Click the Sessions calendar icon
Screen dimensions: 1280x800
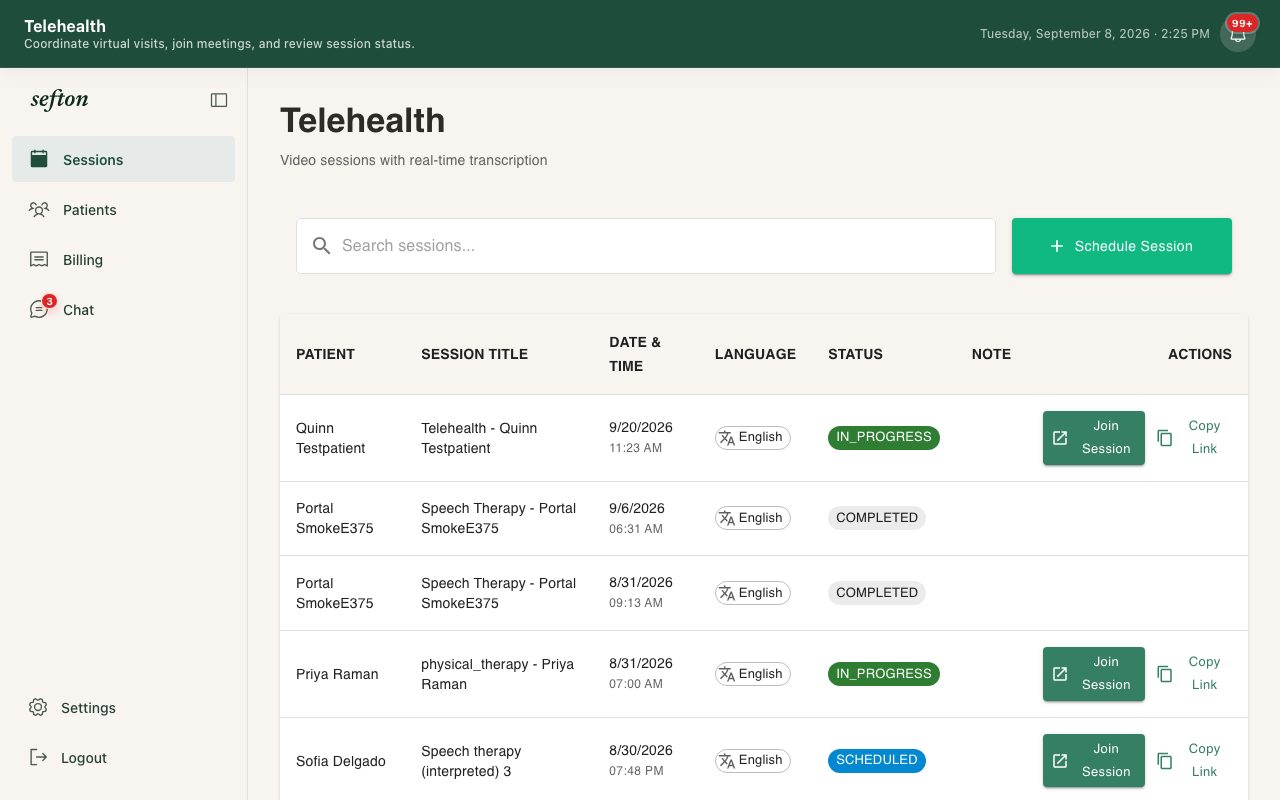39,159
